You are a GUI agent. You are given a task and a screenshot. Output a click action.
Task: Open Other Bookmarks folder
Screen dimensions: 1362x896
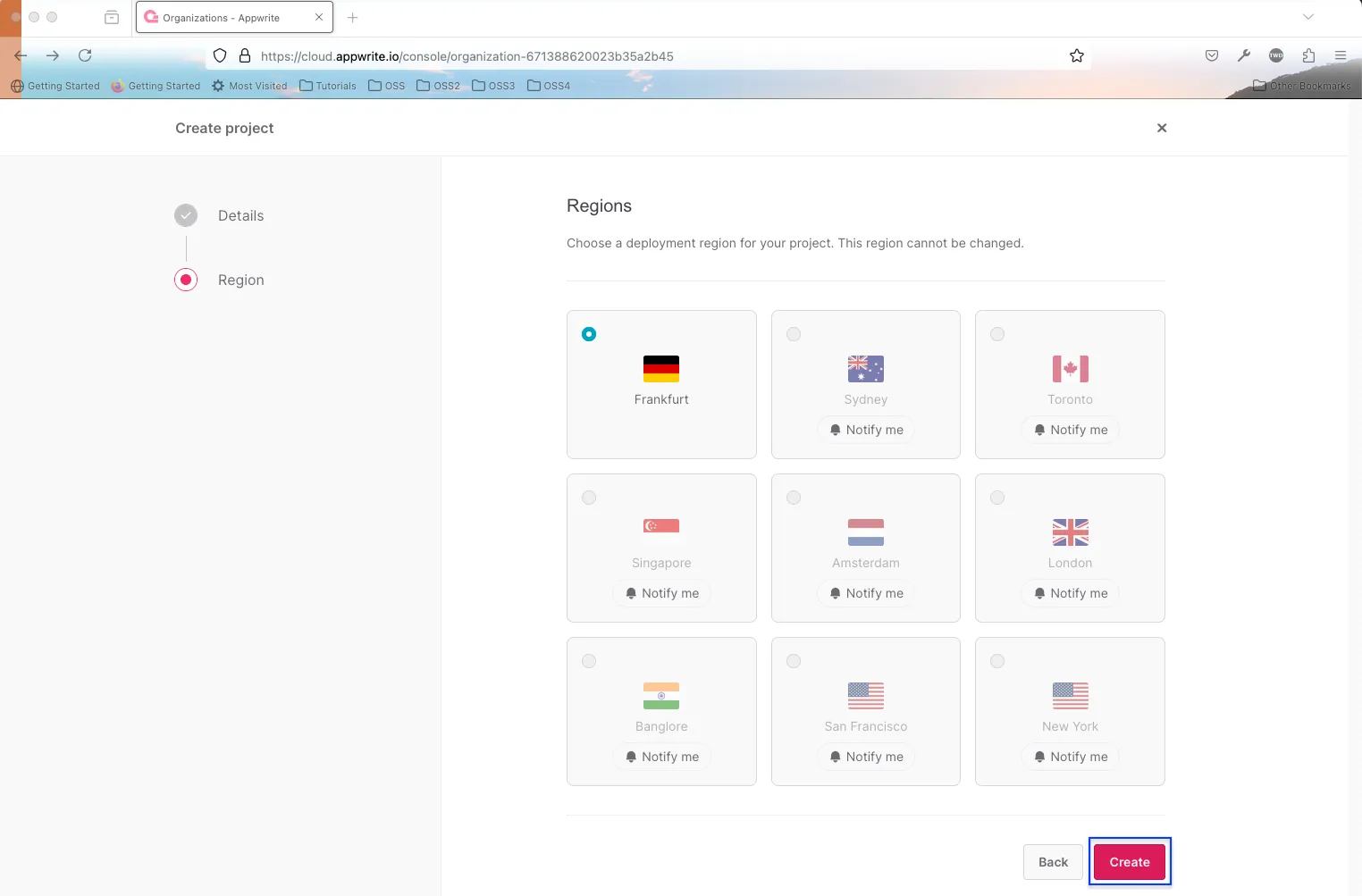1301,86
